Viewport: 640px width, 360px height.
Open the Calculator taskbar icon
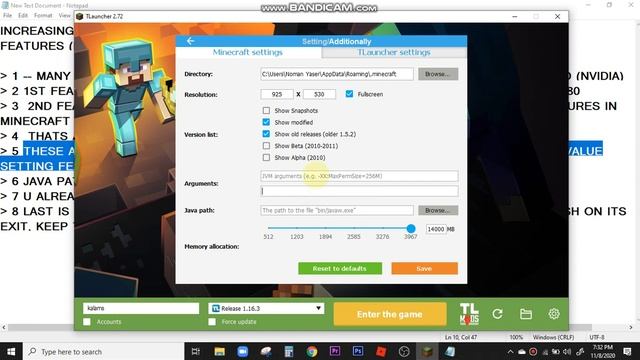pyautogui.click(x=289, y=351)
